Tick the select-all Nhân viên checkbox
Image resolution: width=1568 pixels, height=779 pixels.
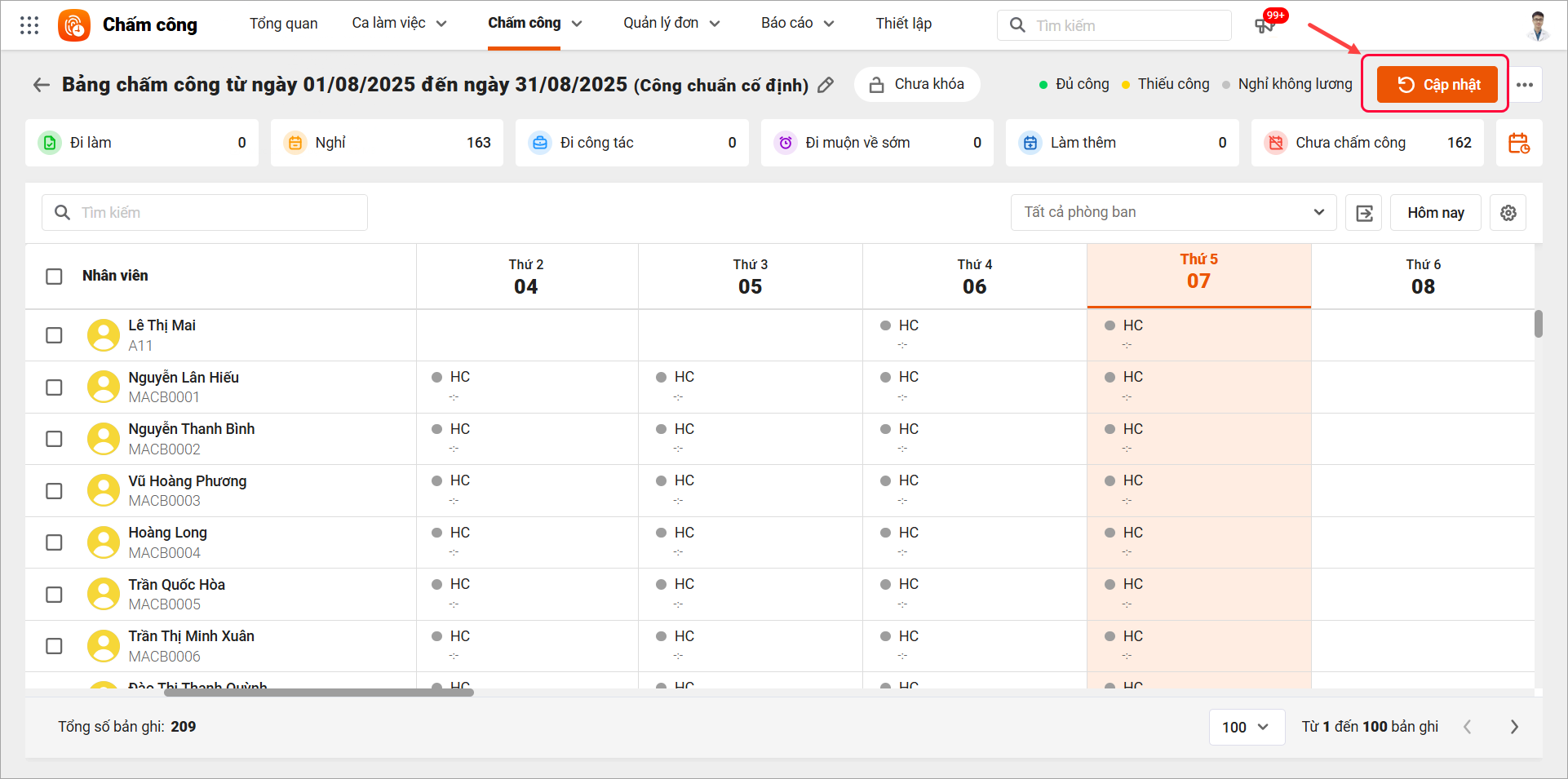[x=54, y=277]
